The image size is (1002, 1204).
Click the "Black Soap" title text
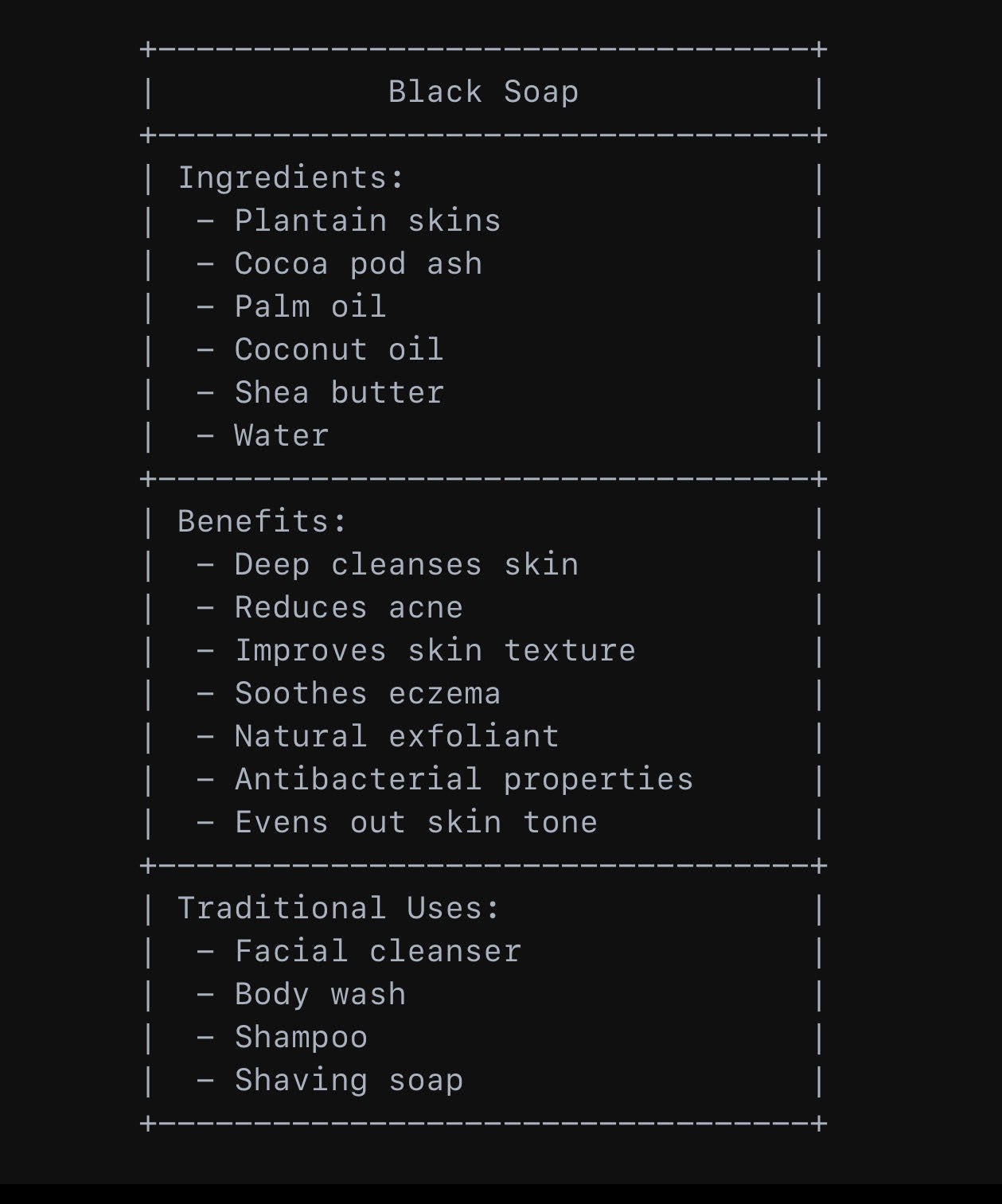pyautogui.click(x=483, y=92)
